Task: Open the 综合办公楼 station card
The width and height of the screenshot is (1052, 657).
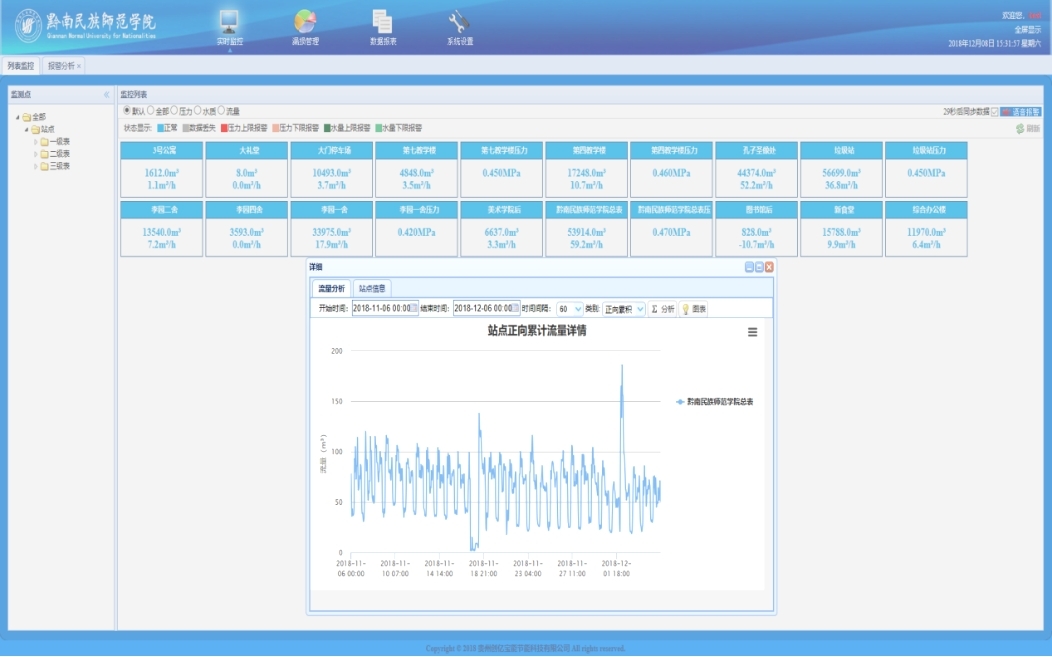Action: click(926, 228)
